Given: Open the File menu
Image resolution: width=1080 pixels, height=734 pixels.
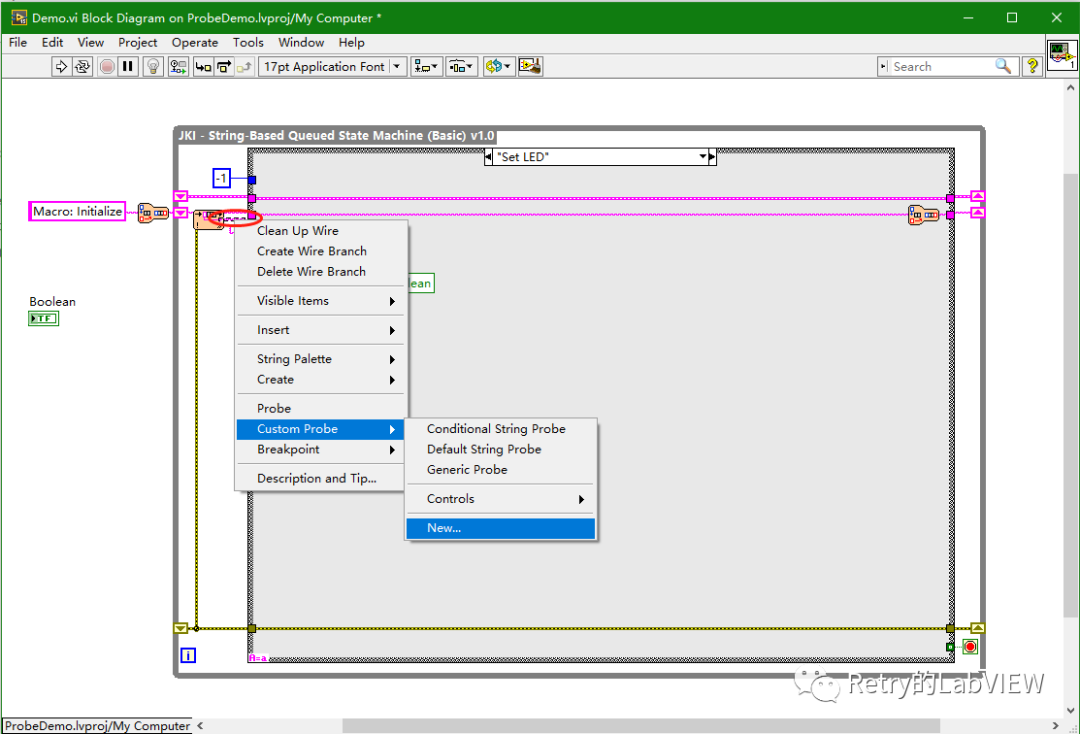Looking at the screenshot, I should click(18, 42).
